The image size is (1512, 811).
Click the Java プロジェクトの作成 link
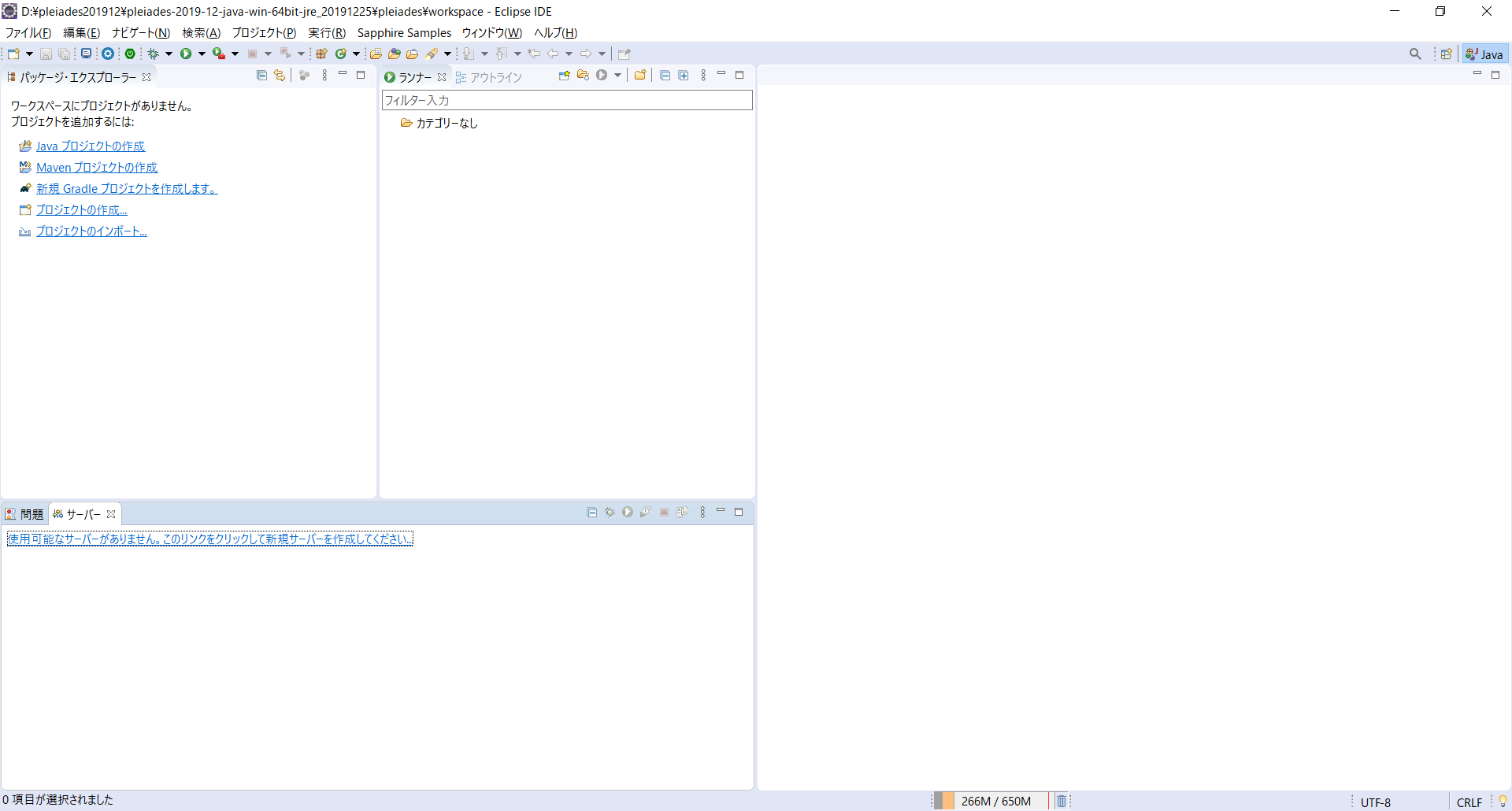click(91, 146)
